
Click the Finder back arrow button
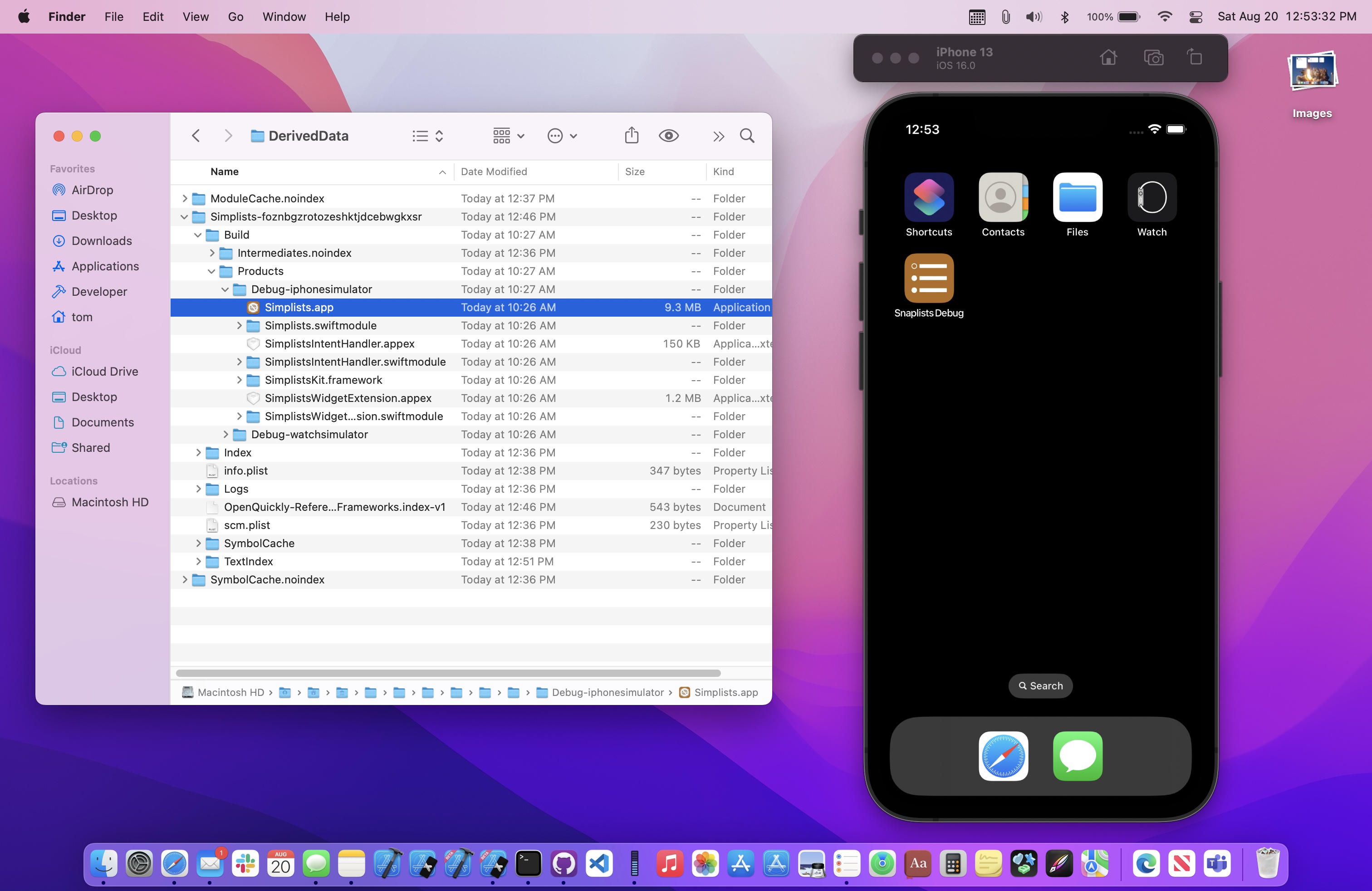[196, 136]
